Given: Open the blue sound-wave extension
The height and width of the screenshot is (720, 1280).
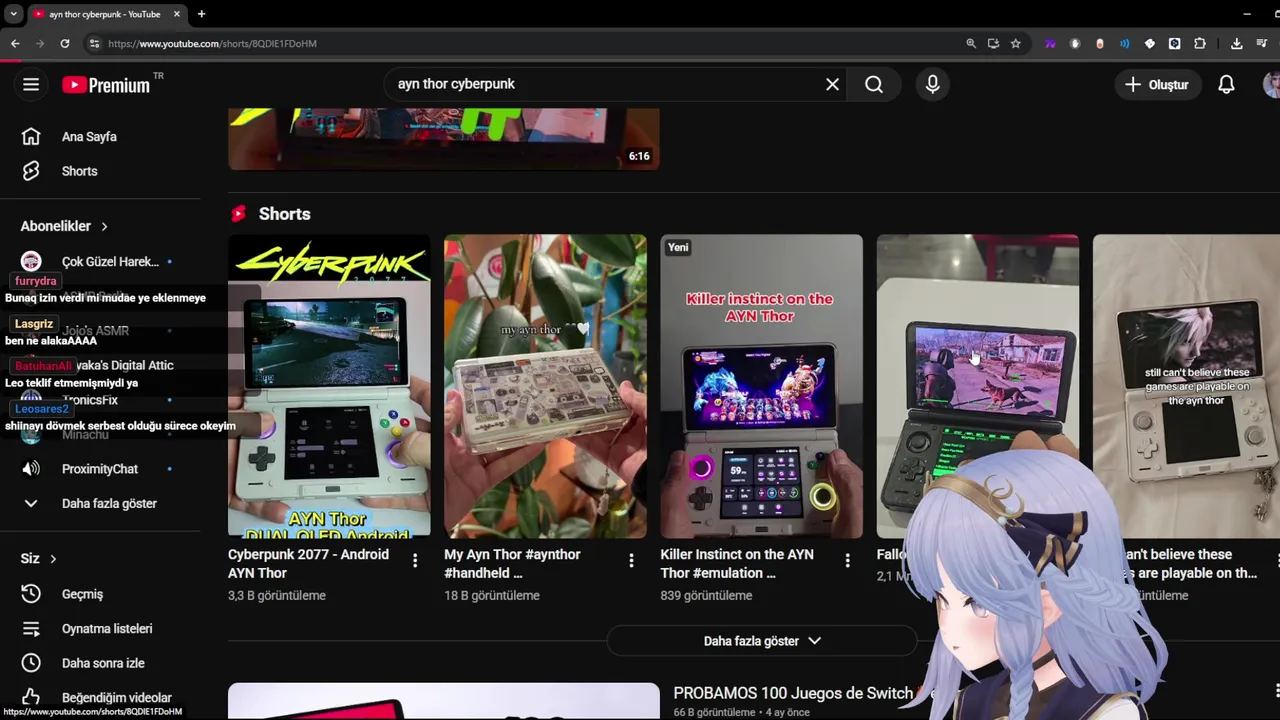Looking at the screenshot, I should [x=1125, y=44].
